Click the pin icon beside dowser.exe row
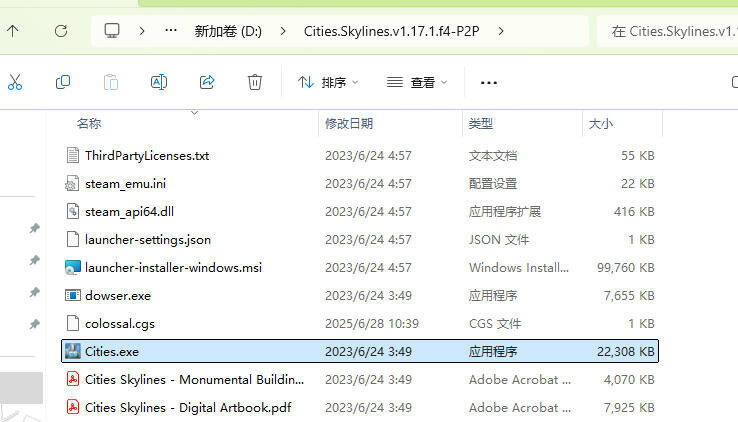Image resolution: width=738 pixels, height=422 pixels. click(34, 292)
